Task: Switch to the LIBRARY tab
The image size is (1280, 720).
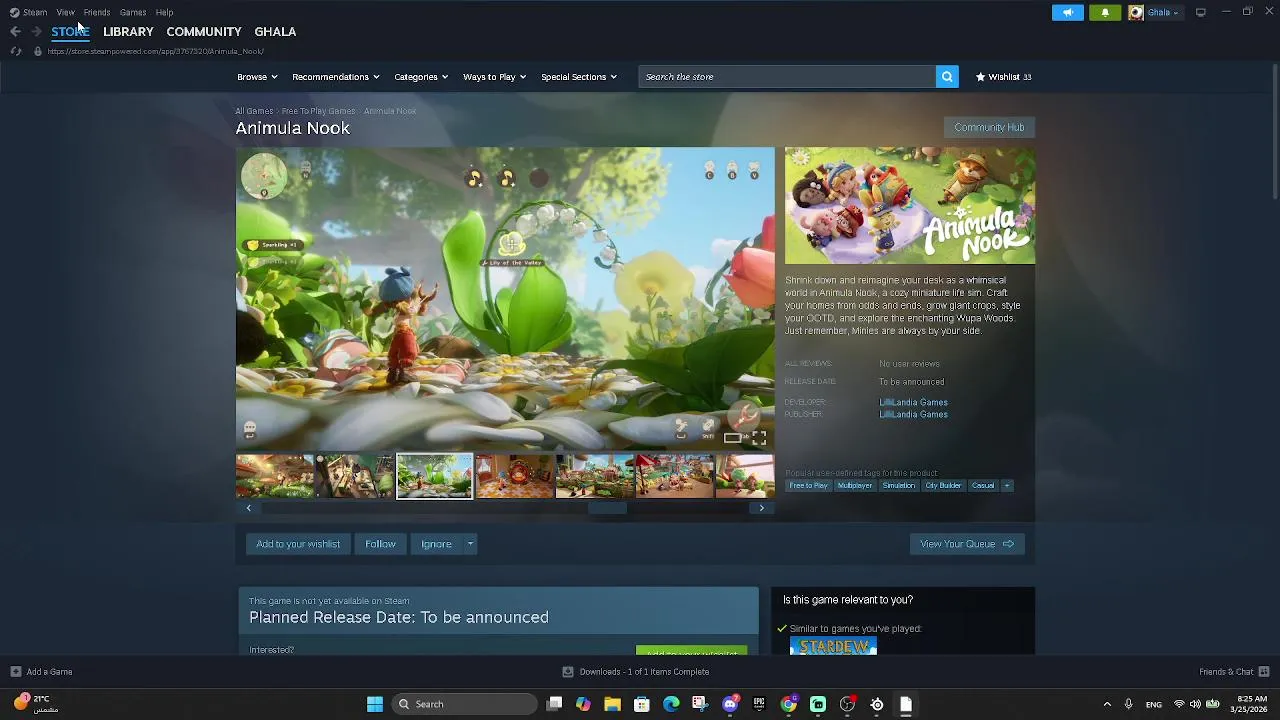Action: pos(128,32)
